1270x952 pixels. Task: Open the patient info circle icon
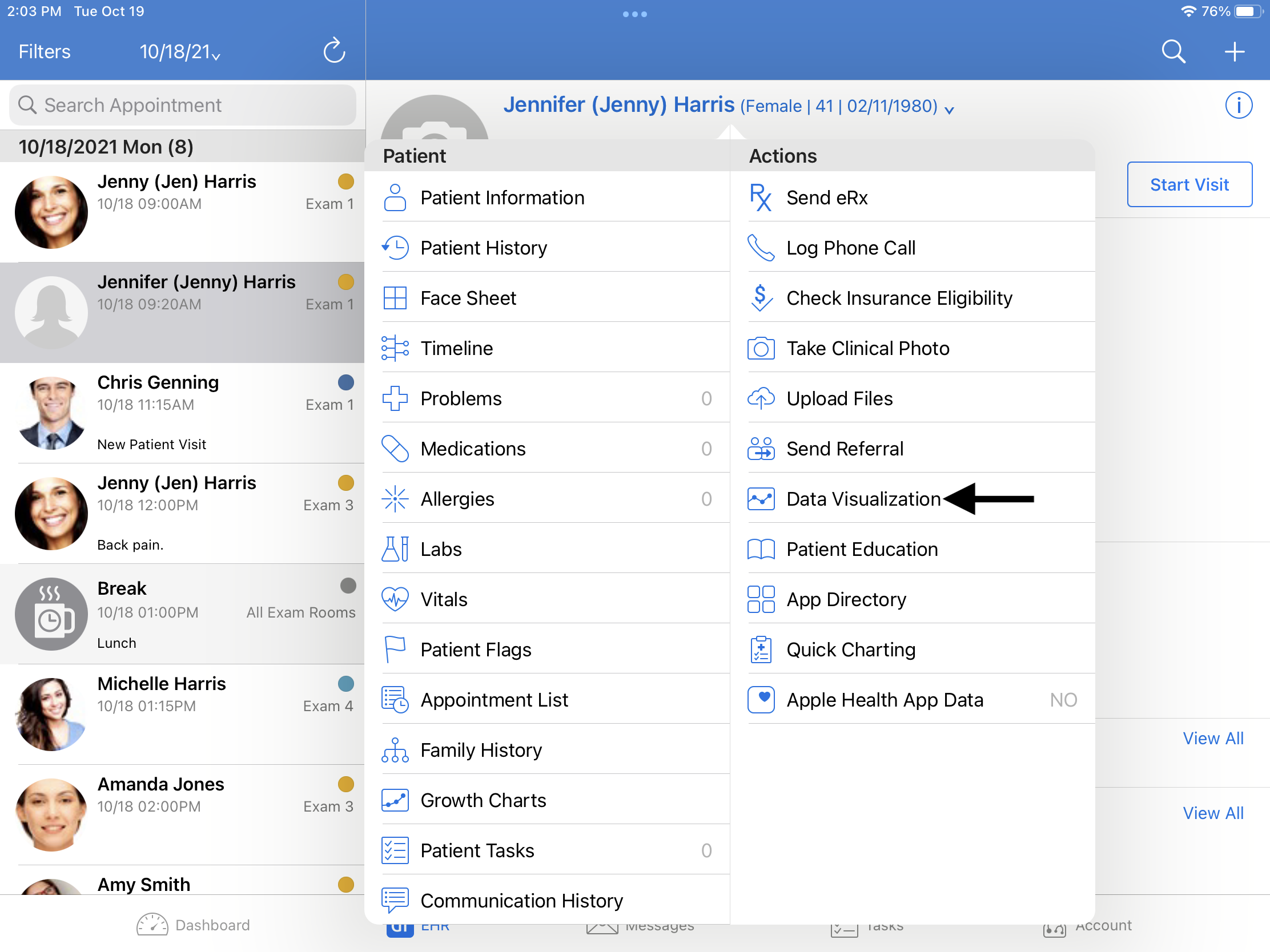1239,105
